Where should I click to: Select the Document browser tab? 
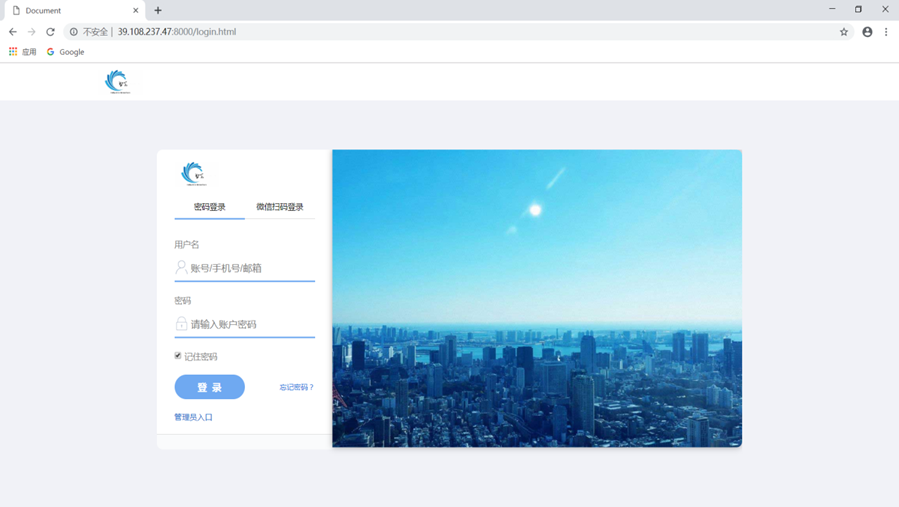click(x=75, y=10)
